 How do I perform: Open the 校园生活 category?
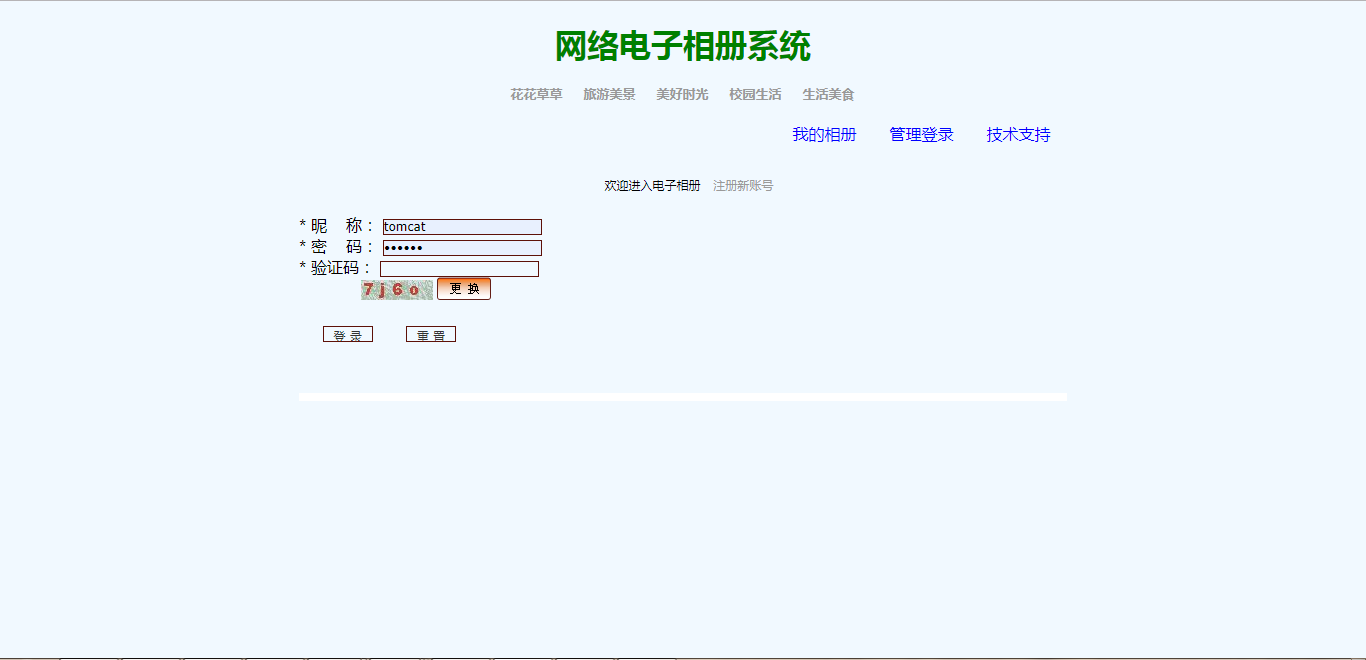tap(755, 94)
